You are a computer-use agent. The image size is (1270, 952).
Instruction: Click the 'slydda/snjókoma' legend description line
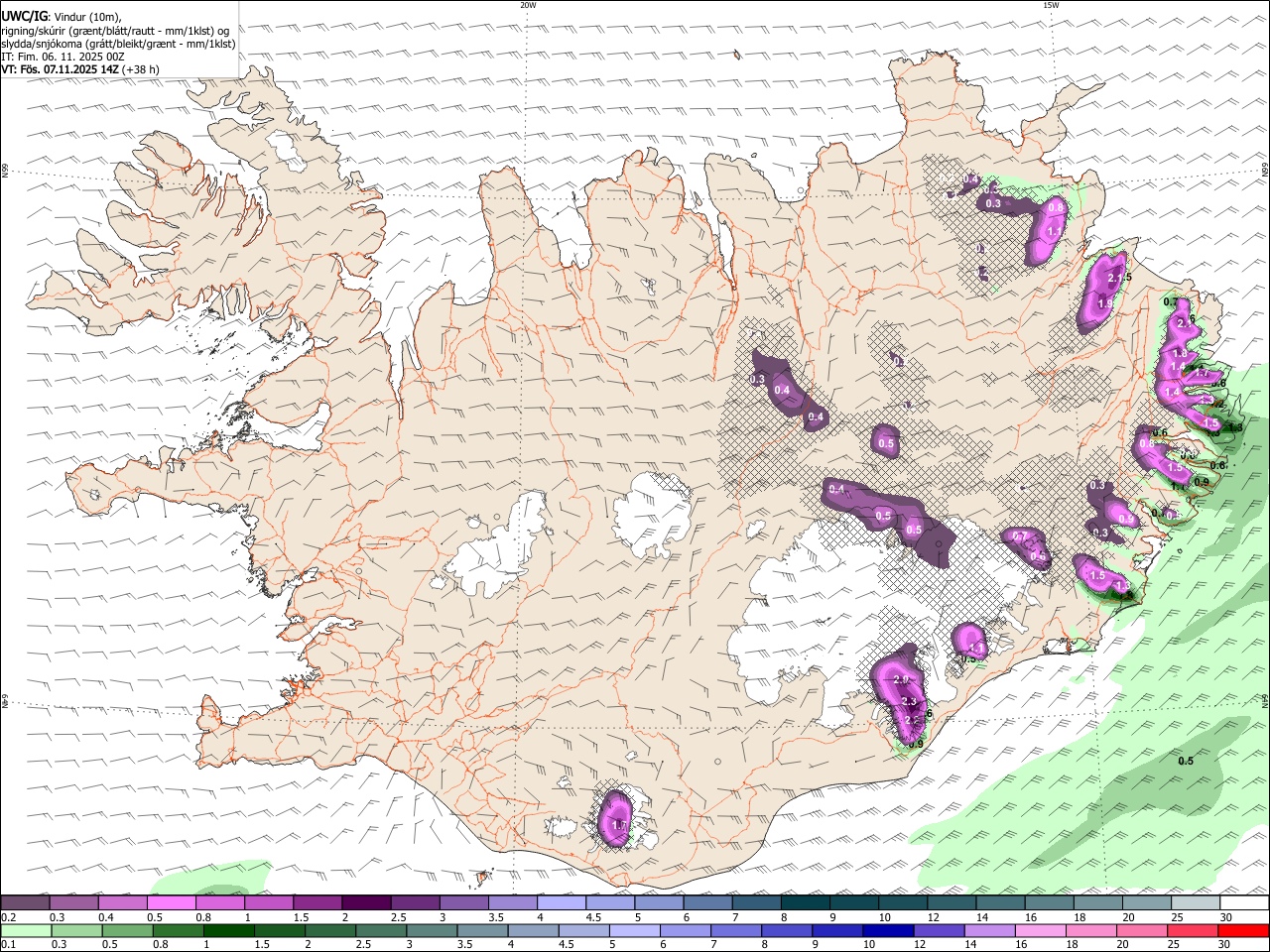[x=118, y=44]
